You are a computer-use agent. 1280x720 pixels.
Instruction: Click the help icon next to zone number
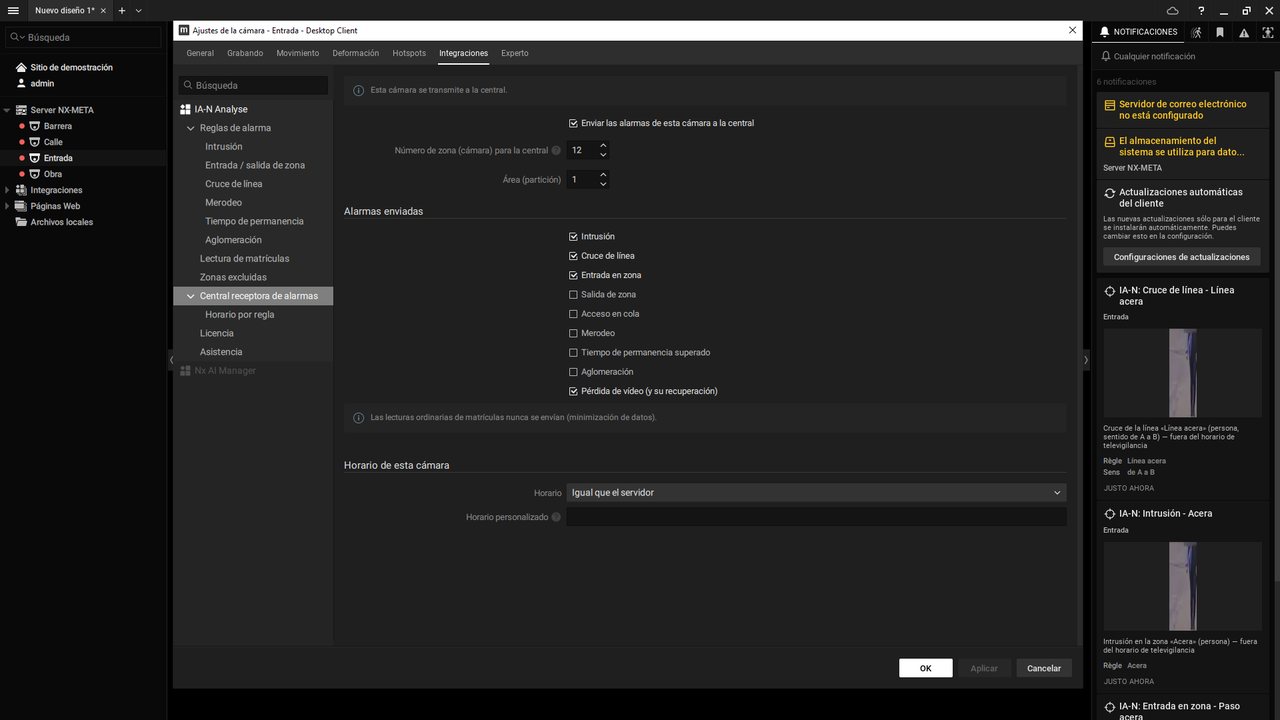click(x=556, y=151)
